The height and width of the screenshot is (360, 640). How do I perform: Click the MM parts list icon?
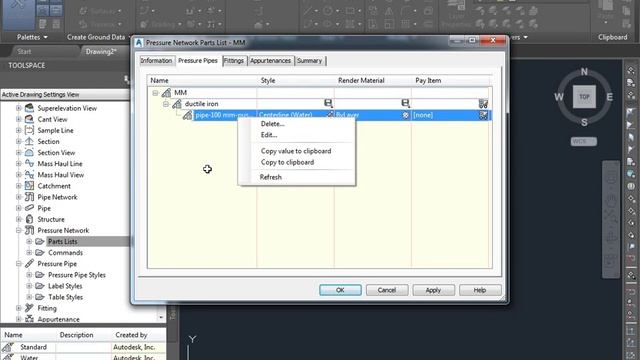(x=166, y=93)
